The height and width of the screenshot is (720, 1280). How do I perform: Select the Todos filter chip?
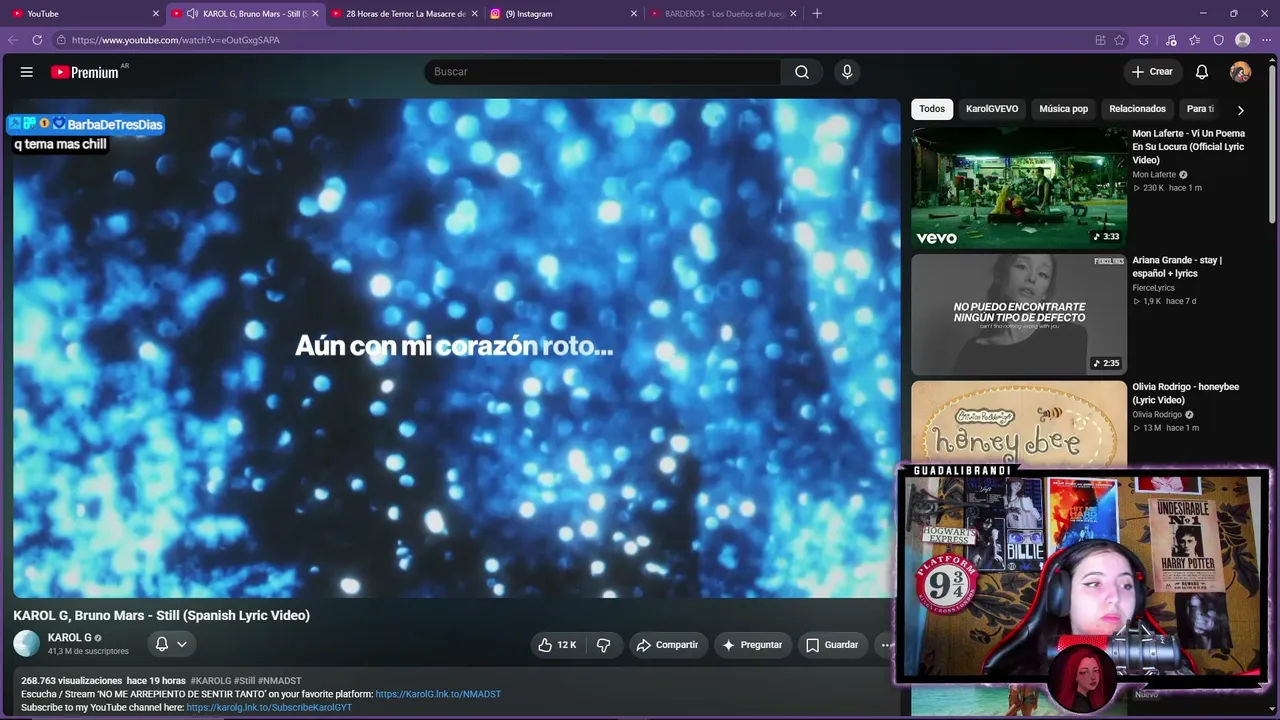932,109
